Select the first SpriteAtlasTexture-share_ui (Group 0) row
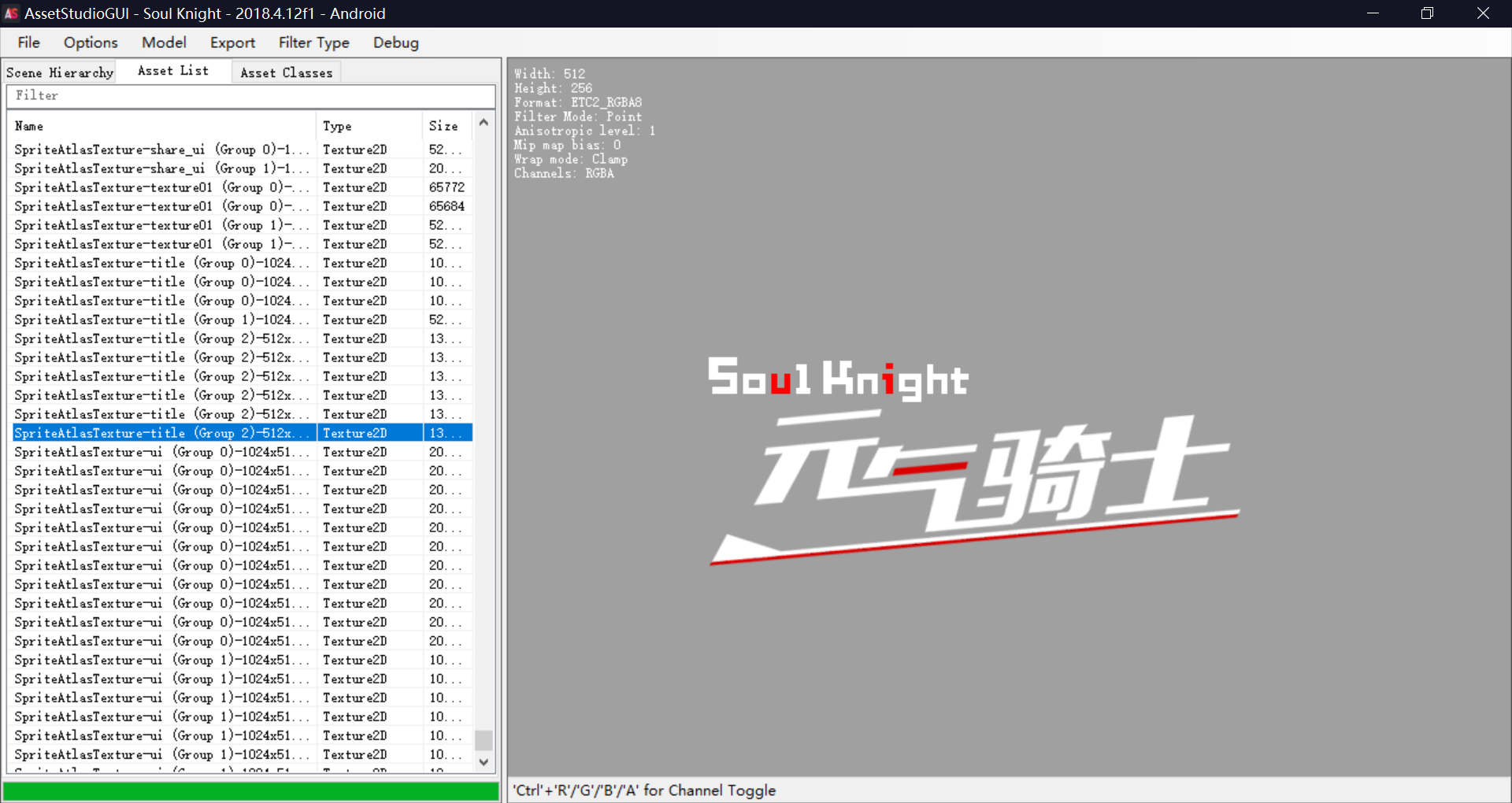 click(x=243, y=150)
